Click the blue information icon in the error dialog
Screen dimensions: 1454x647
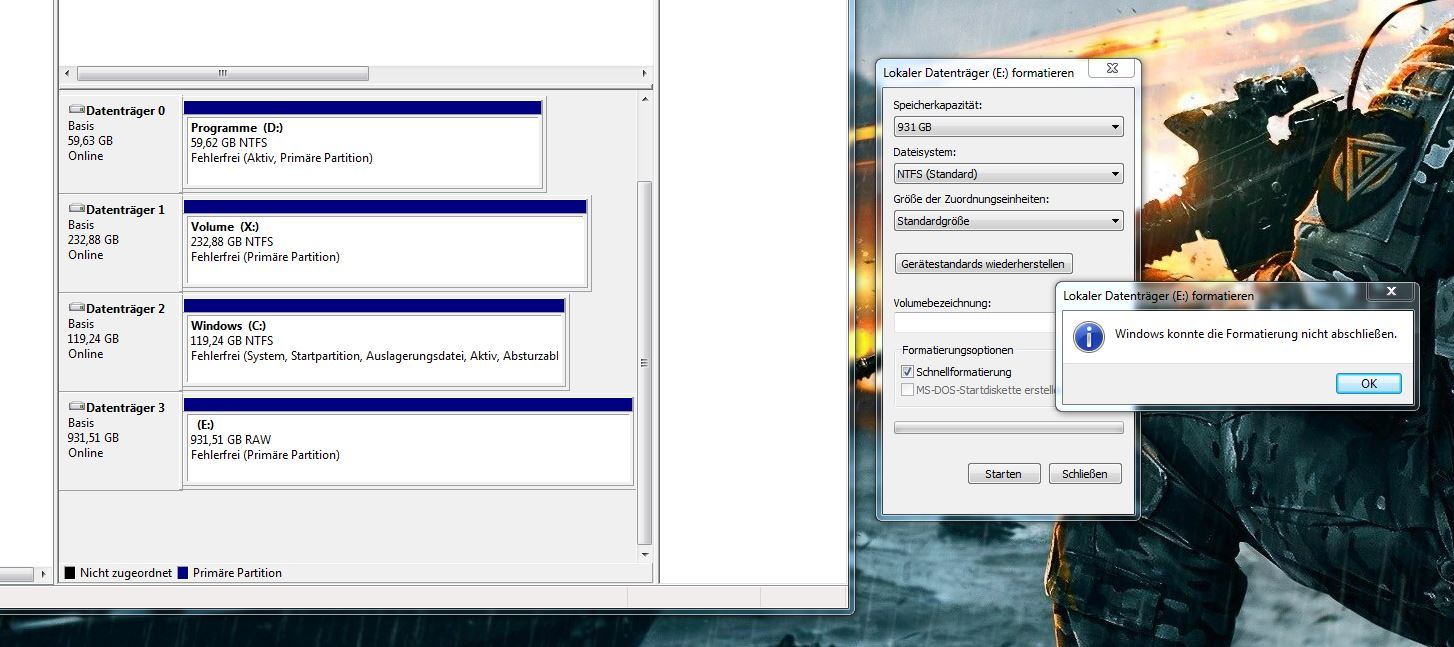click(1088, 336)
